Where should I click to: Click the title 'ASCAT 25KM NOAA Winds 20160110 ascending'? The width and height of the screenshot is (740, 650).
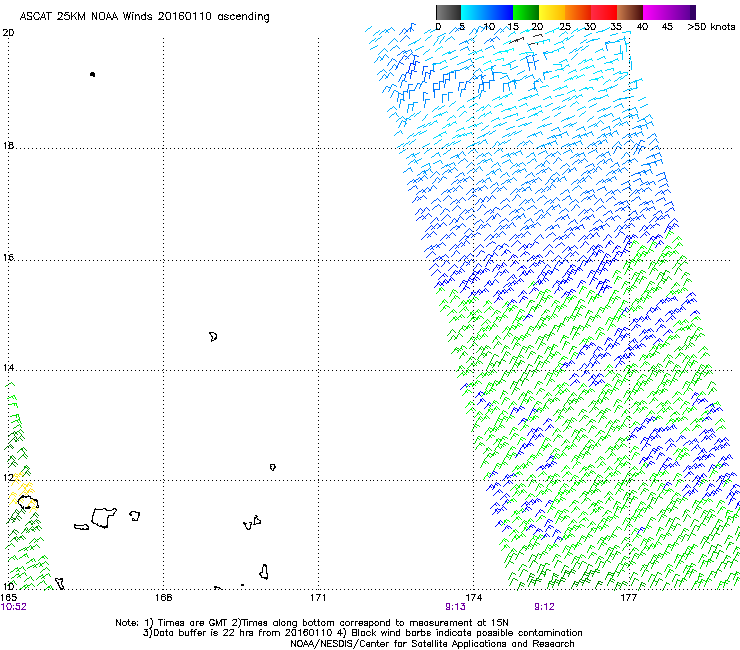(x=144, y=17)
